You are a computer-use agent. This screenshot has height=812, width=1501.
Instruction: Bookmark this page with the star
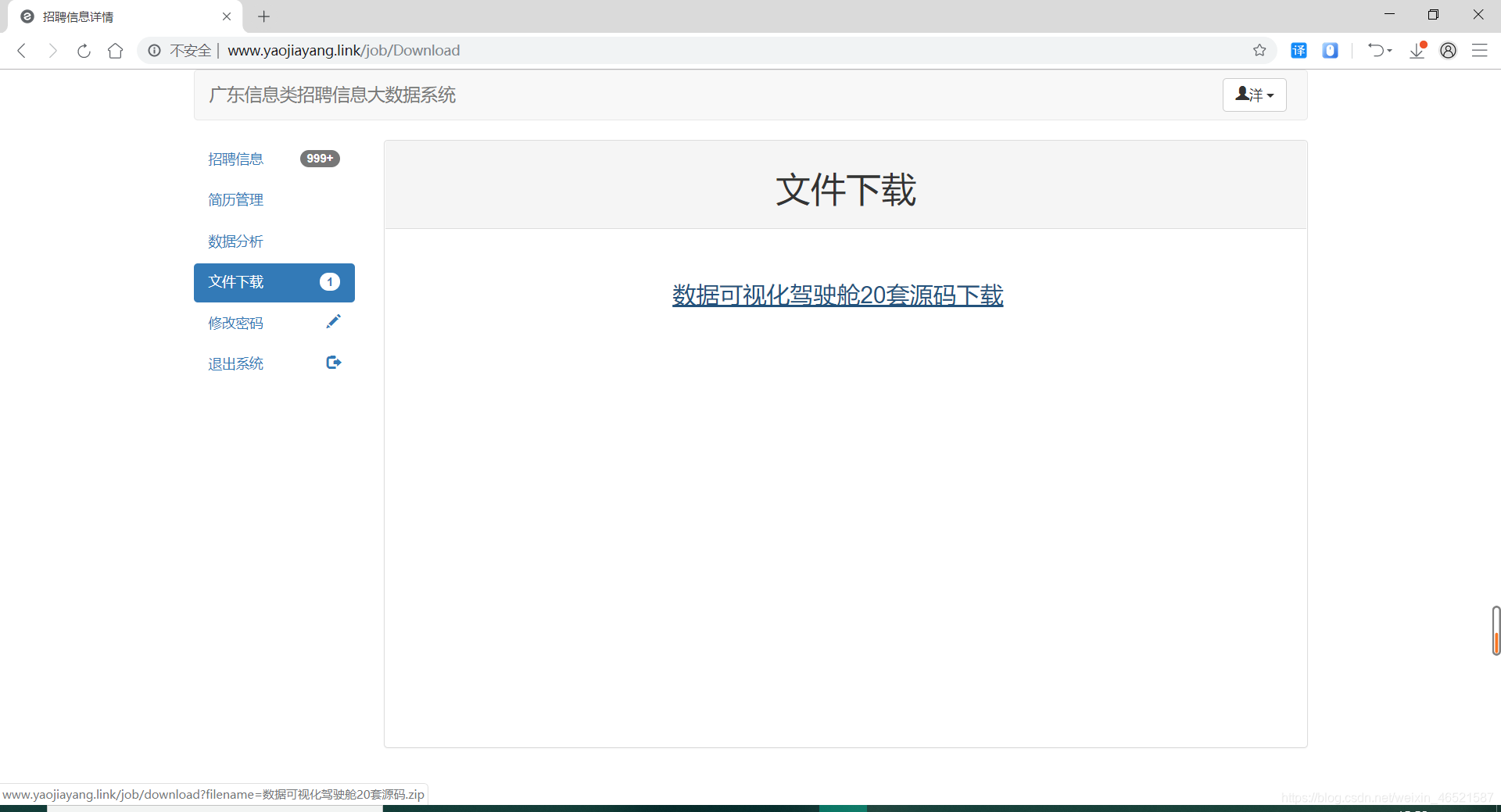[x=1259, y=51]
